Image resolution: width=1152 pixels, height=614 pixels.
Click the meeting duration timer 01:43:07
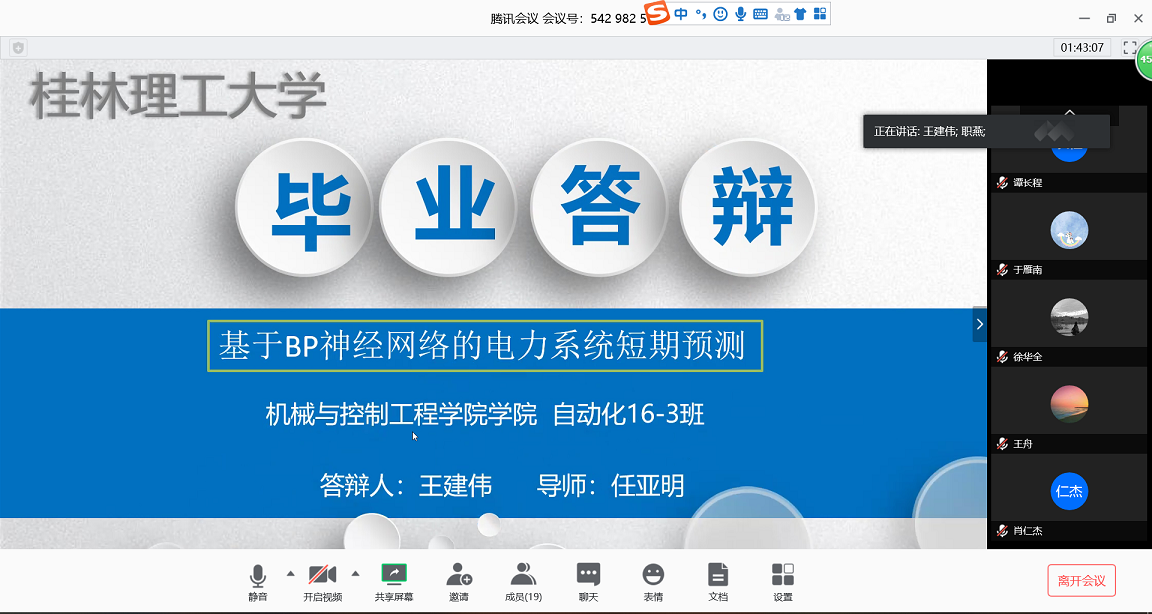point(1082,48)
